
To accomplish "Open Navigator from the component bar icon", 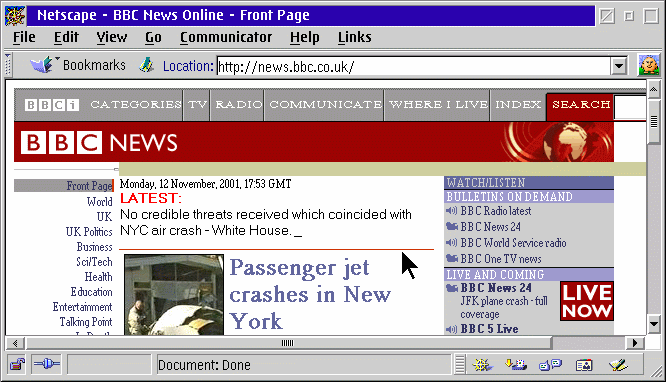I will 483,365.
